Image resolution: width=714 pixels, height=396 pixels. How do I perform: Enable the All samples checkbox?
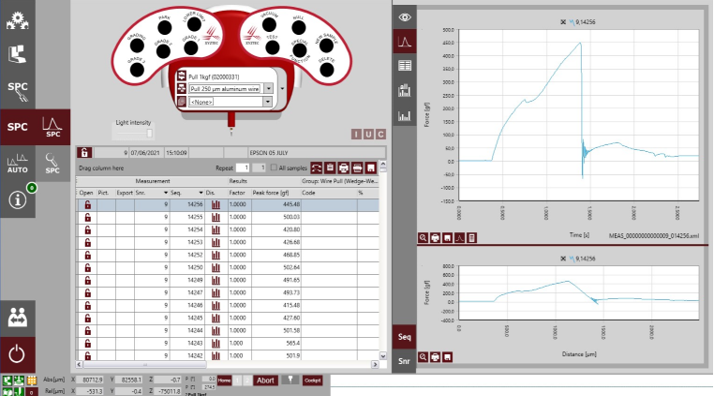tap(274, 168)
